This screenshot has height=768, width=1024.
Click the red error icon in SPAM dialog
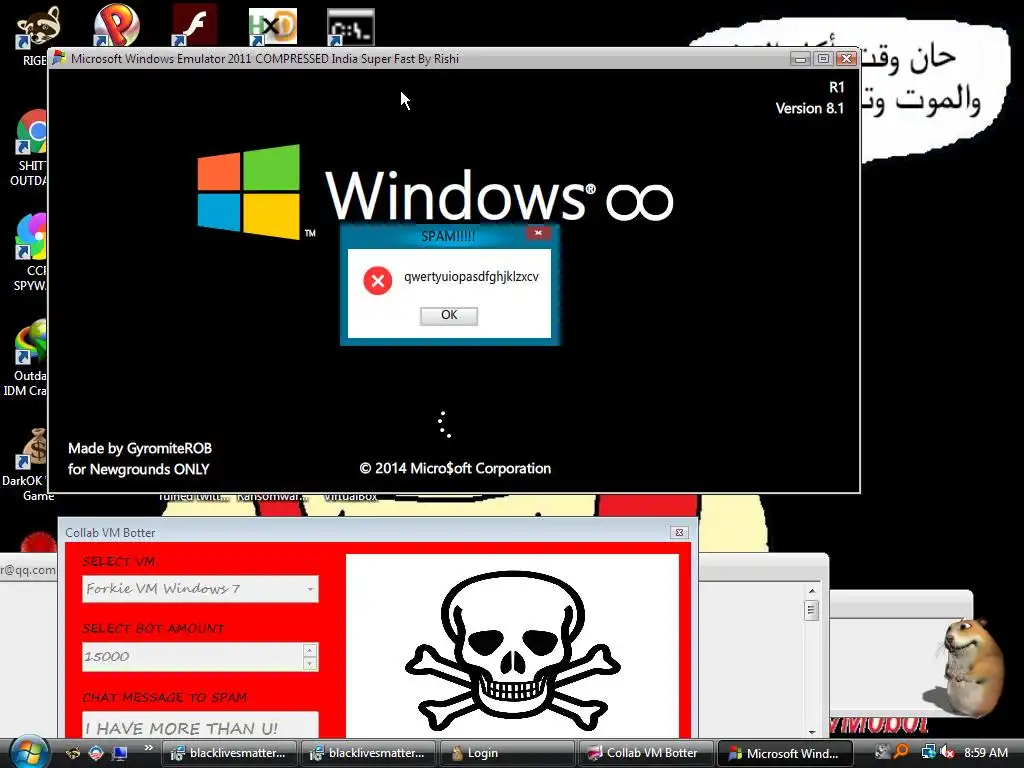377,281
